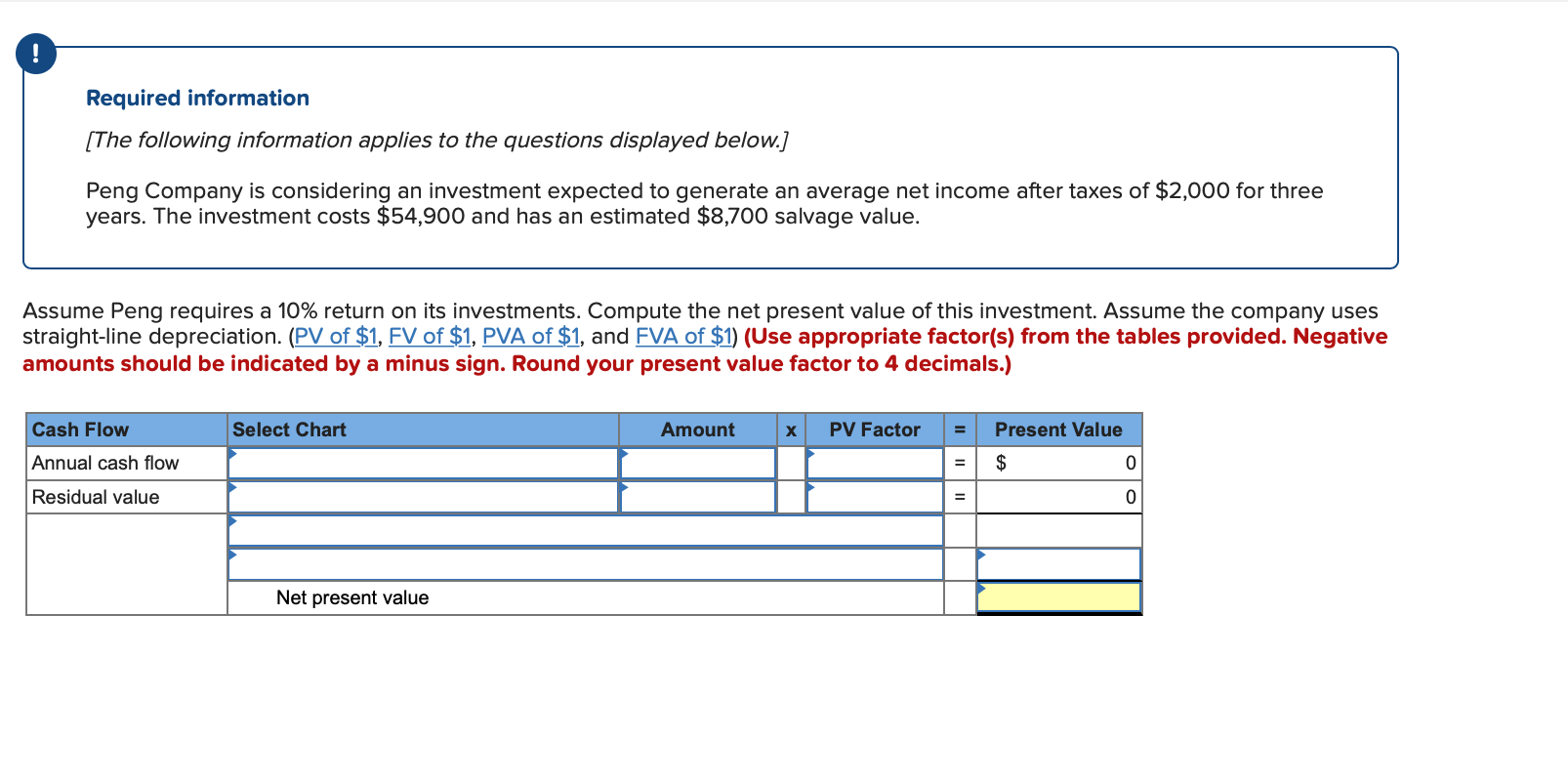This screenshot has width=1568, height=779.
Task: Click the present value field beside second blank row
Action: (x=1059, y=564)
